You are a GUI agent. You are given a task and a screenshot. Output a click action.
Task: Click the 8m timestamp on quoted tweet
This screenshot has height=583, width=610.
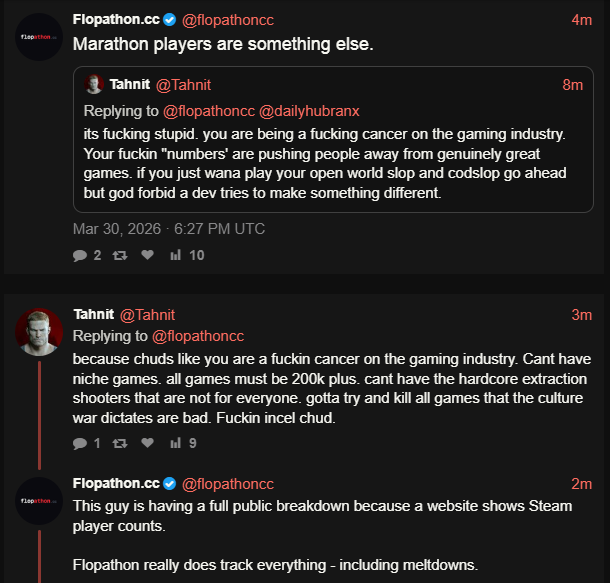pos(572,85)
